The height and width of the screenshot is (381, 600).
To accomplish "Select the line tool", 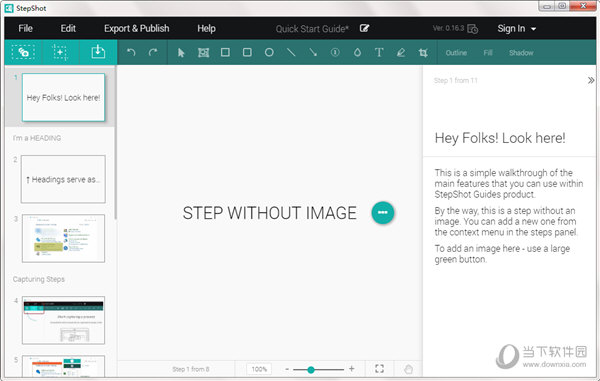I will [291, 52].
